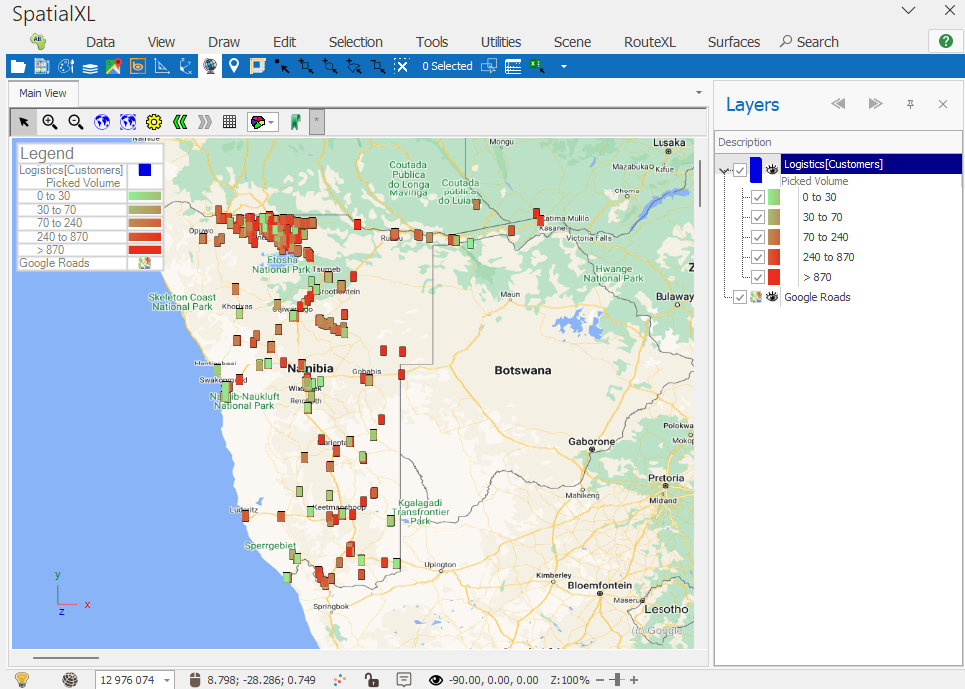Hide the Google Roads layer via eye icon

pos(772,297)
